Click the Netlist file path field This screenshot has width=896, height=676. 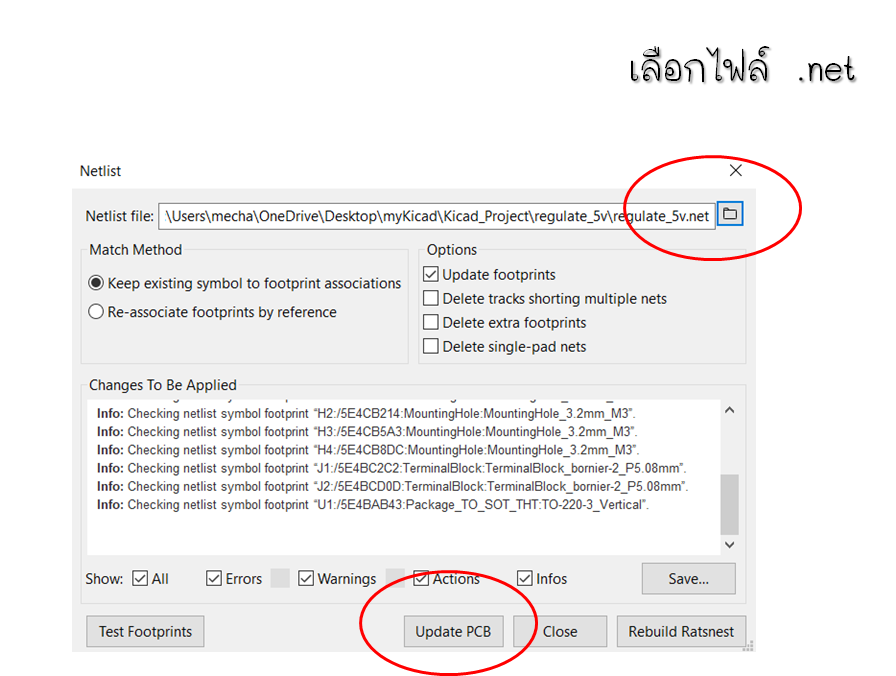pos(437,216)
